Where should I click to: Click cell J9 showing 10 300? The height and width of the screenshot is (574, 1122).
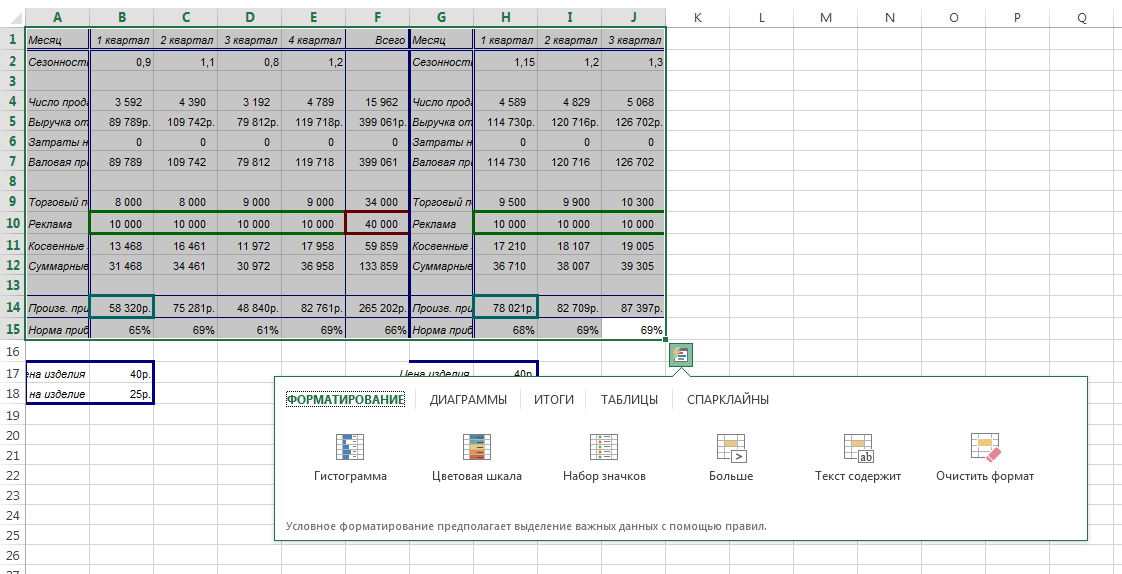coord(634,202)
